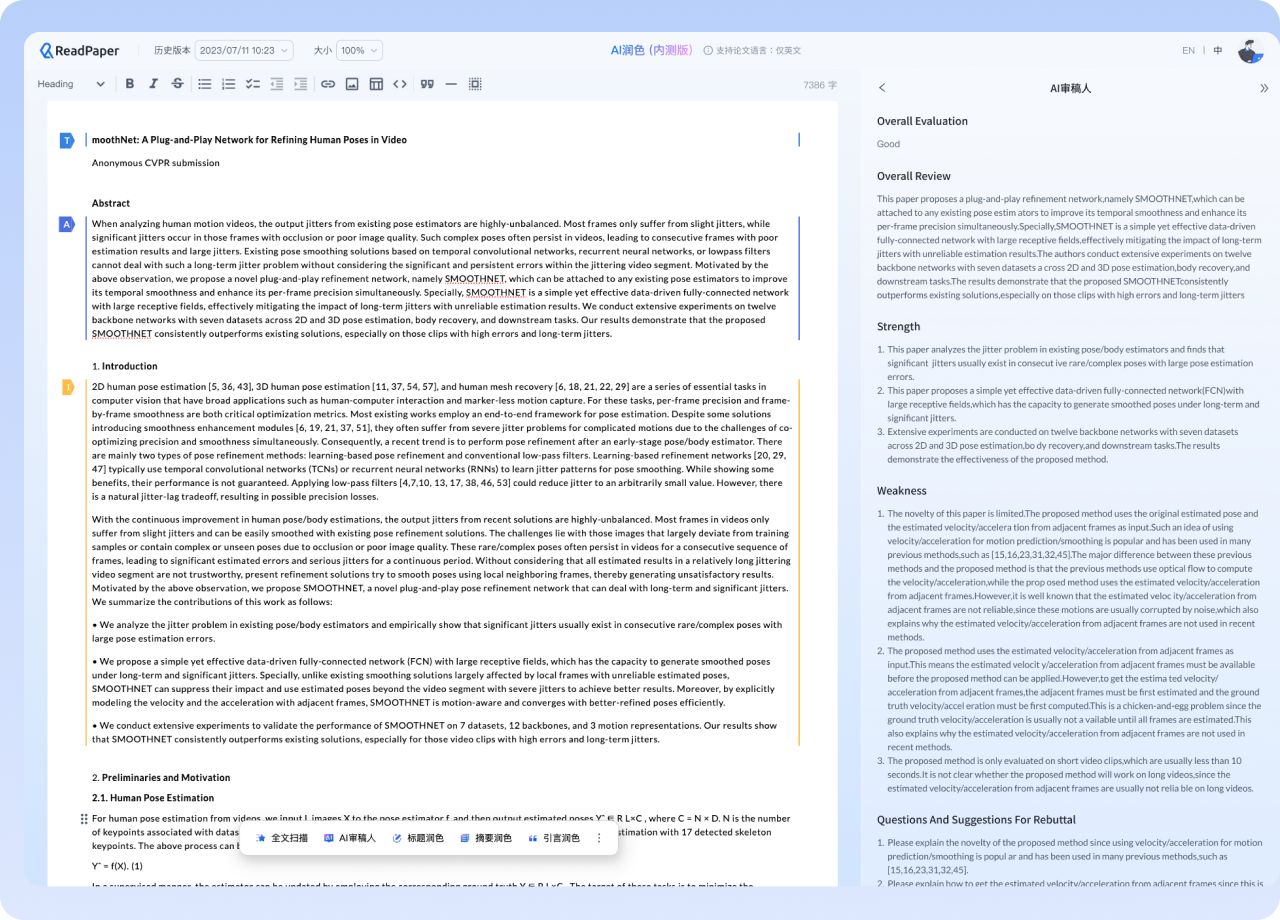Toggle the checklist (to-do list) format
The image size is (1280, 920).
(253, 84)
